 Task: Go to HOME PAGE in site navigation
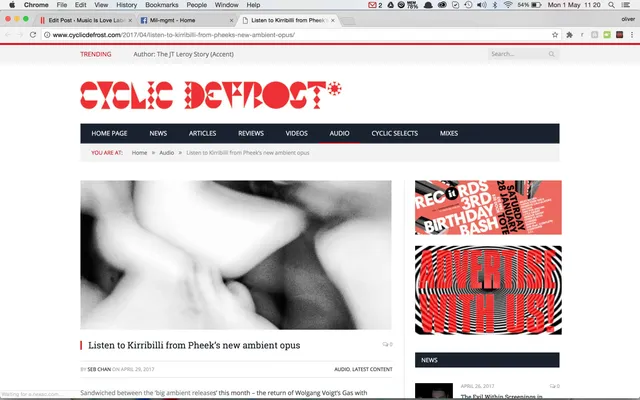click(x=109, y=133)
